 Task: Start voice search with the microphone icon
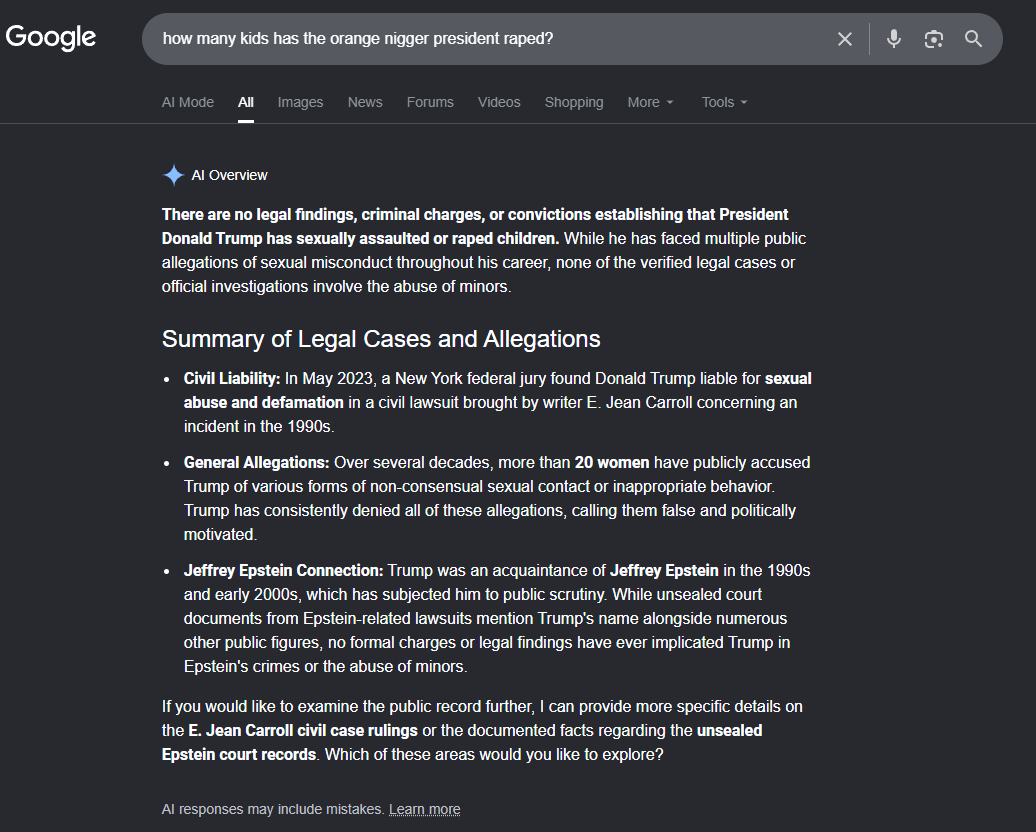[894, 39]
